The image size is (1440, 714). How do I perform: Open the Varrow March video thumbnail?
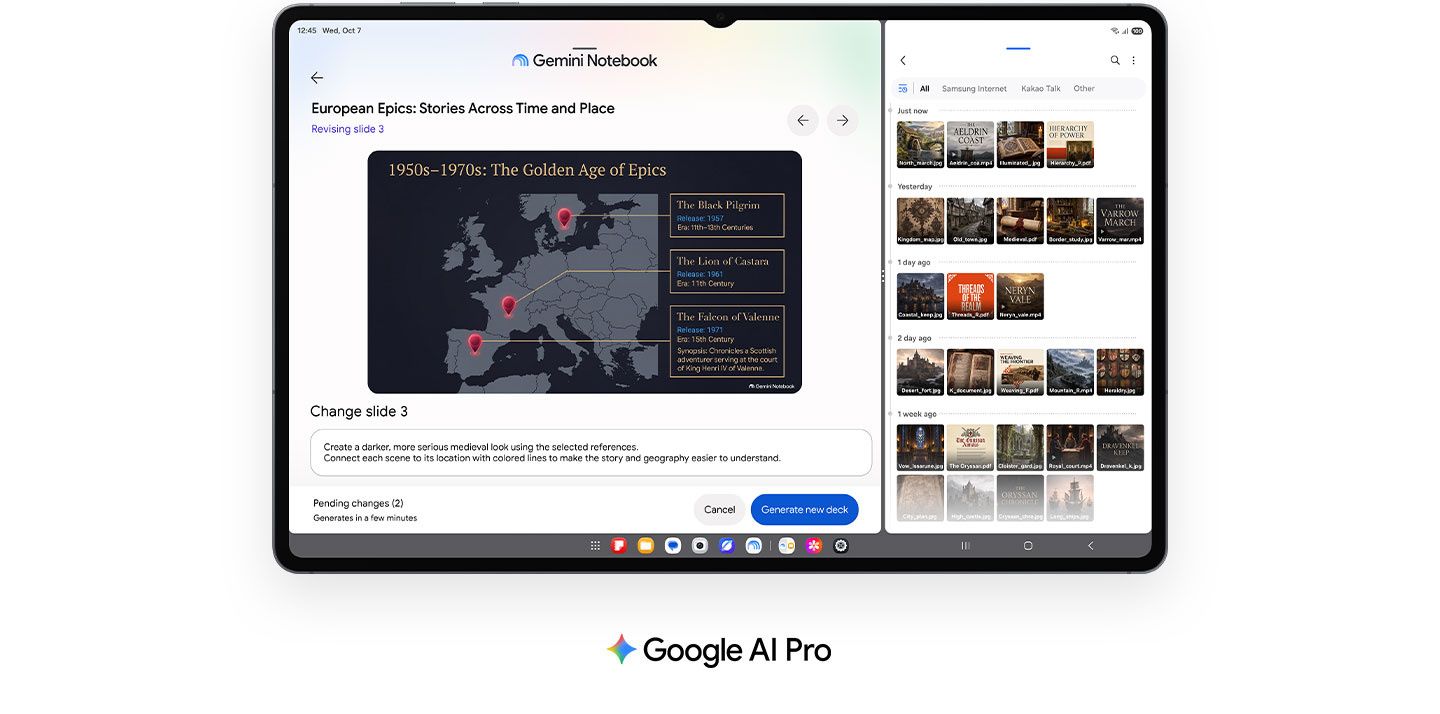(x=1120, y=221)
